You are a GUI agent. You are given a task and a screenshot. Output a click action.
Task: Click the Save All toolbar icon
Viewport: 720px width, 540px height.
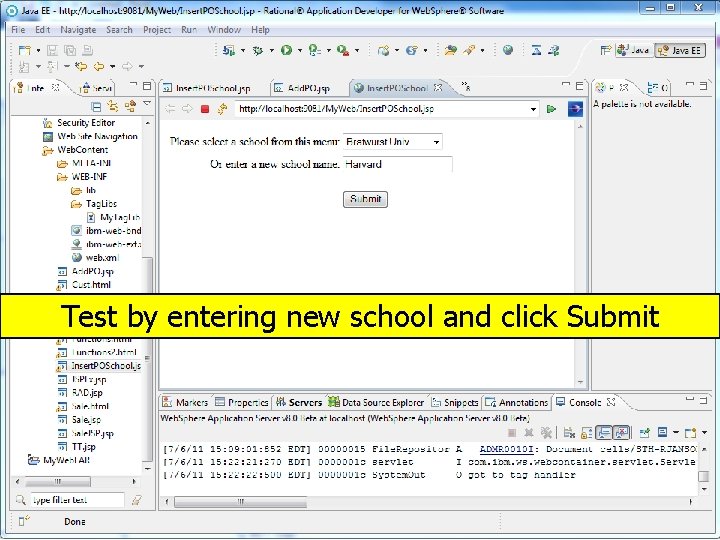(x=70, y=51)
